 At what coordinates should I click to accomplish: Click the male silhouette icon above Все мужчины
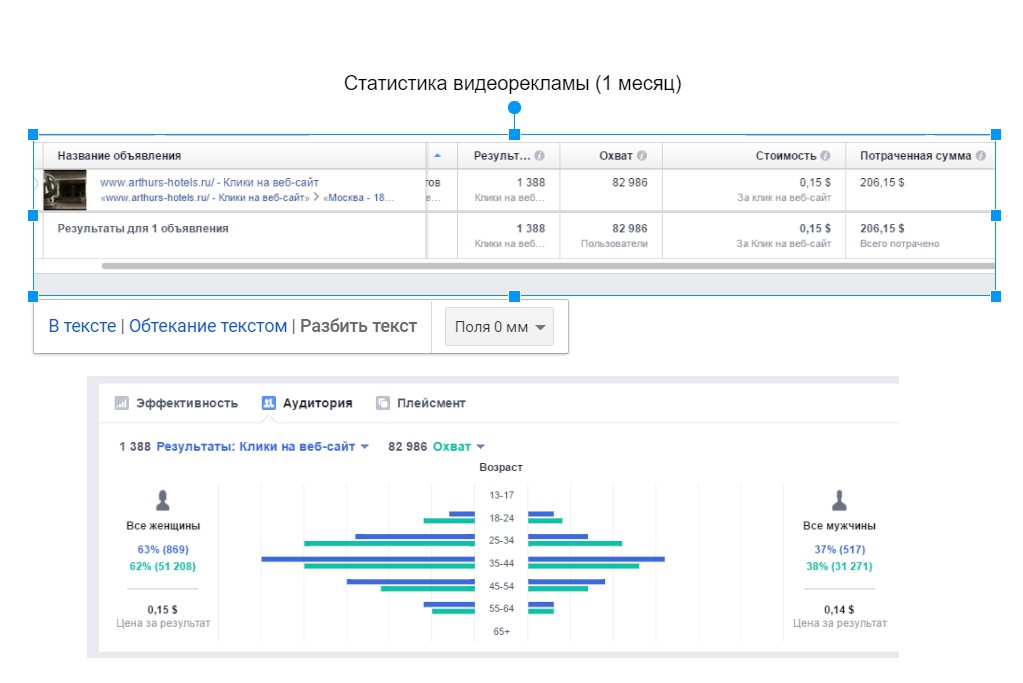point(840,501)
